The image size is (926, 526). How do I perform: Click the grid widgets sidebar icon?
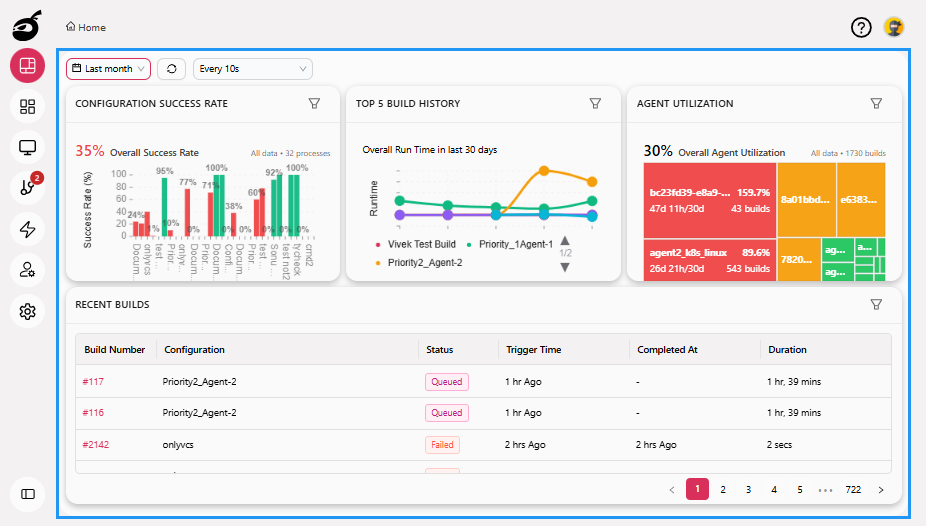(28, 106)
